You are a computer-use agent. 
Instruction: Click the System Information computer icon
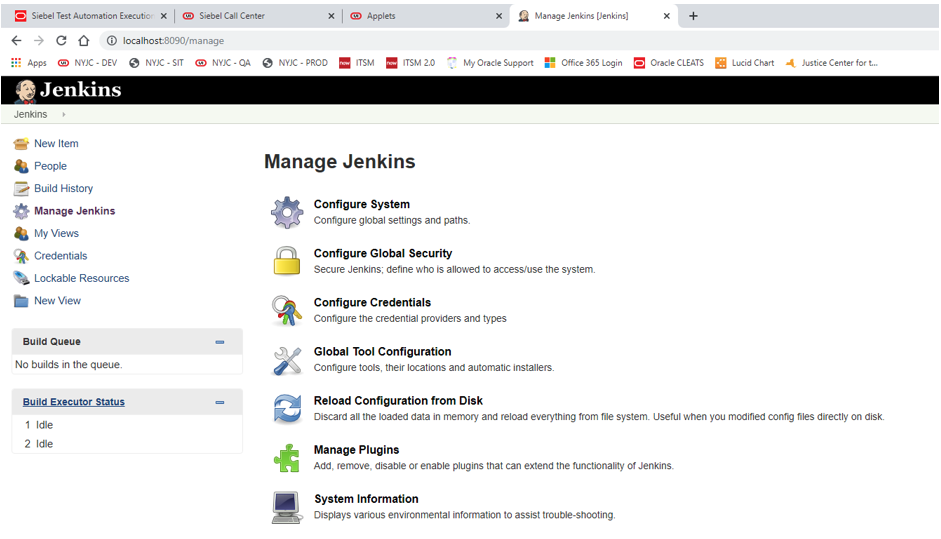[287, 508]
